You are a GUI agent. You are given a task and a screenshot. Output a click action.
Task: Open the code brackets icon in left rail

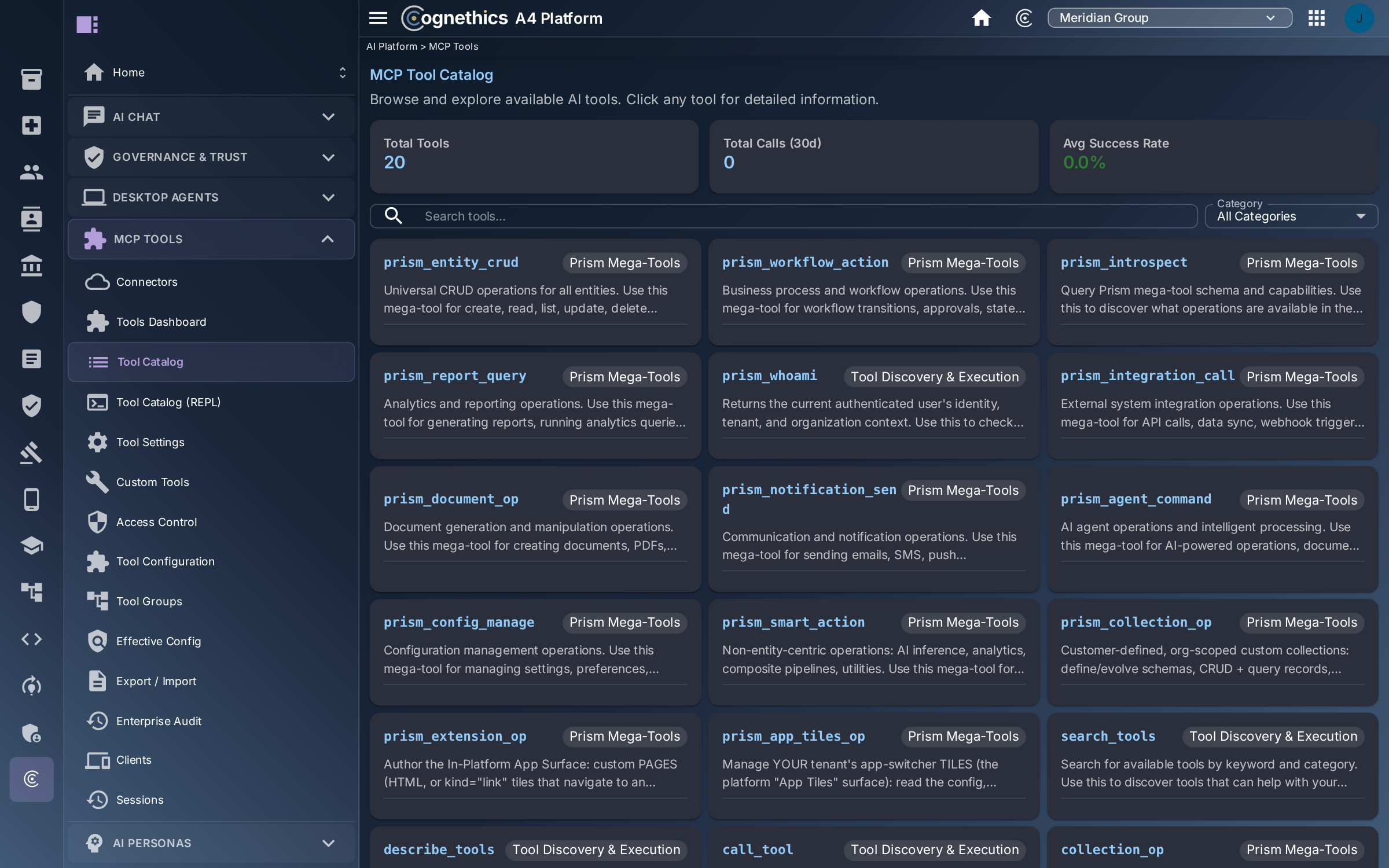pyautogui.click(x=31, y=639)
